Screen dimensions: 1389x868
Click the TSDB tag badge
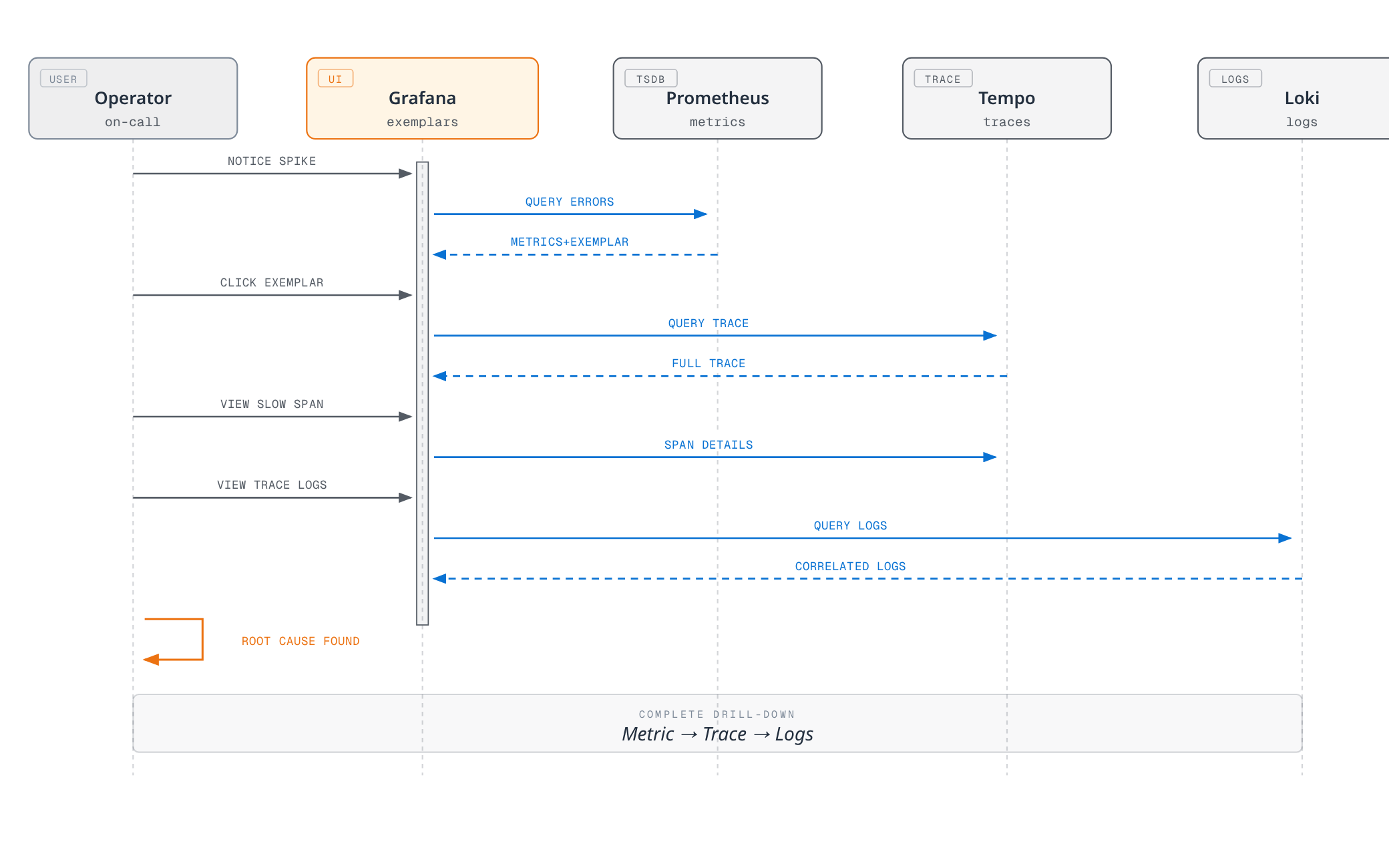click(x=650, y=79)
